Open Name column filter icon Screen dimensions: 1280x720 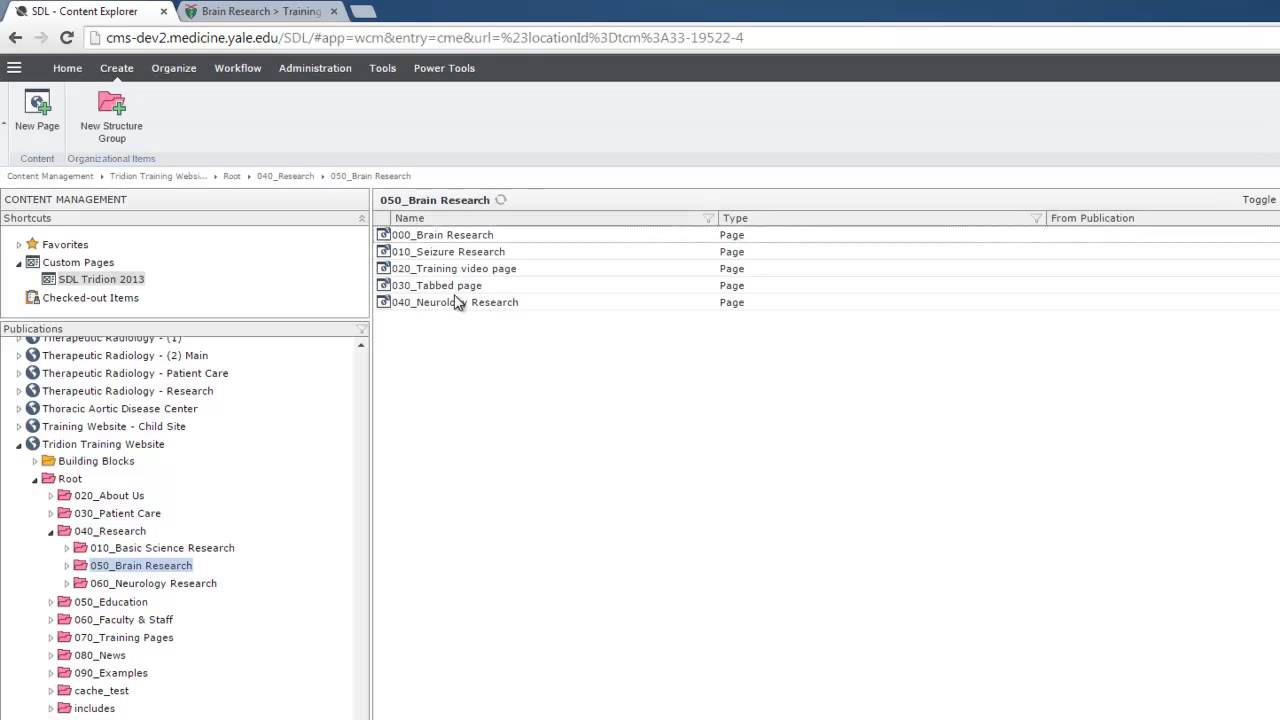tap(708, 218)
